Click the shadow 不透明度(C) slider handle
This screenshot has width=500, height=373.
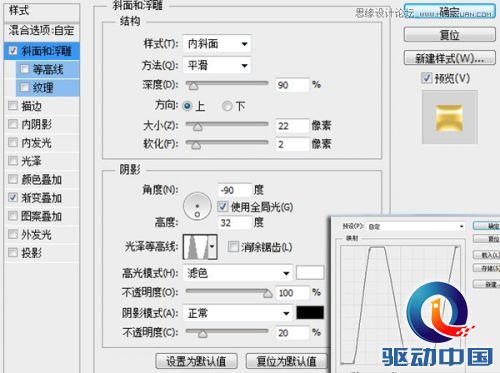point(202,334)
